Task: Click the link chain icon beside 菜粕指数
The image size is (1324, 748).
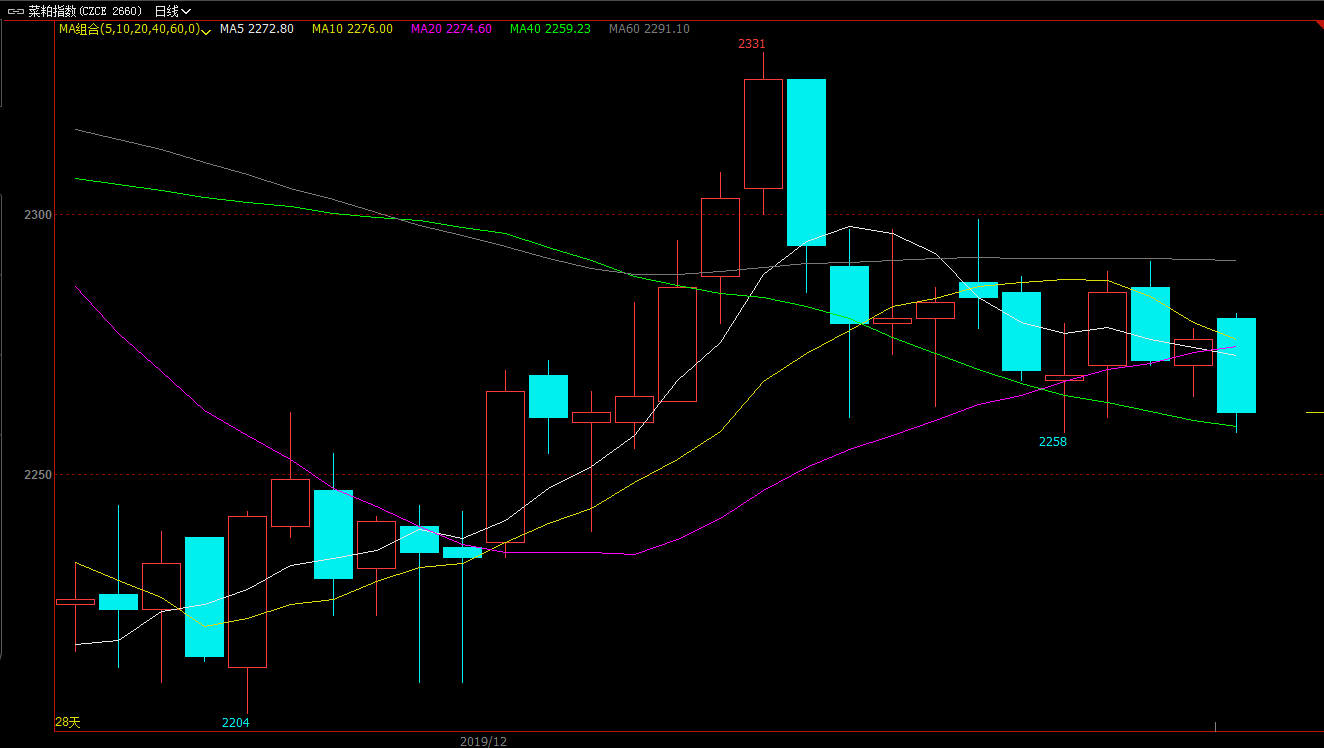Action: (15, 11)
